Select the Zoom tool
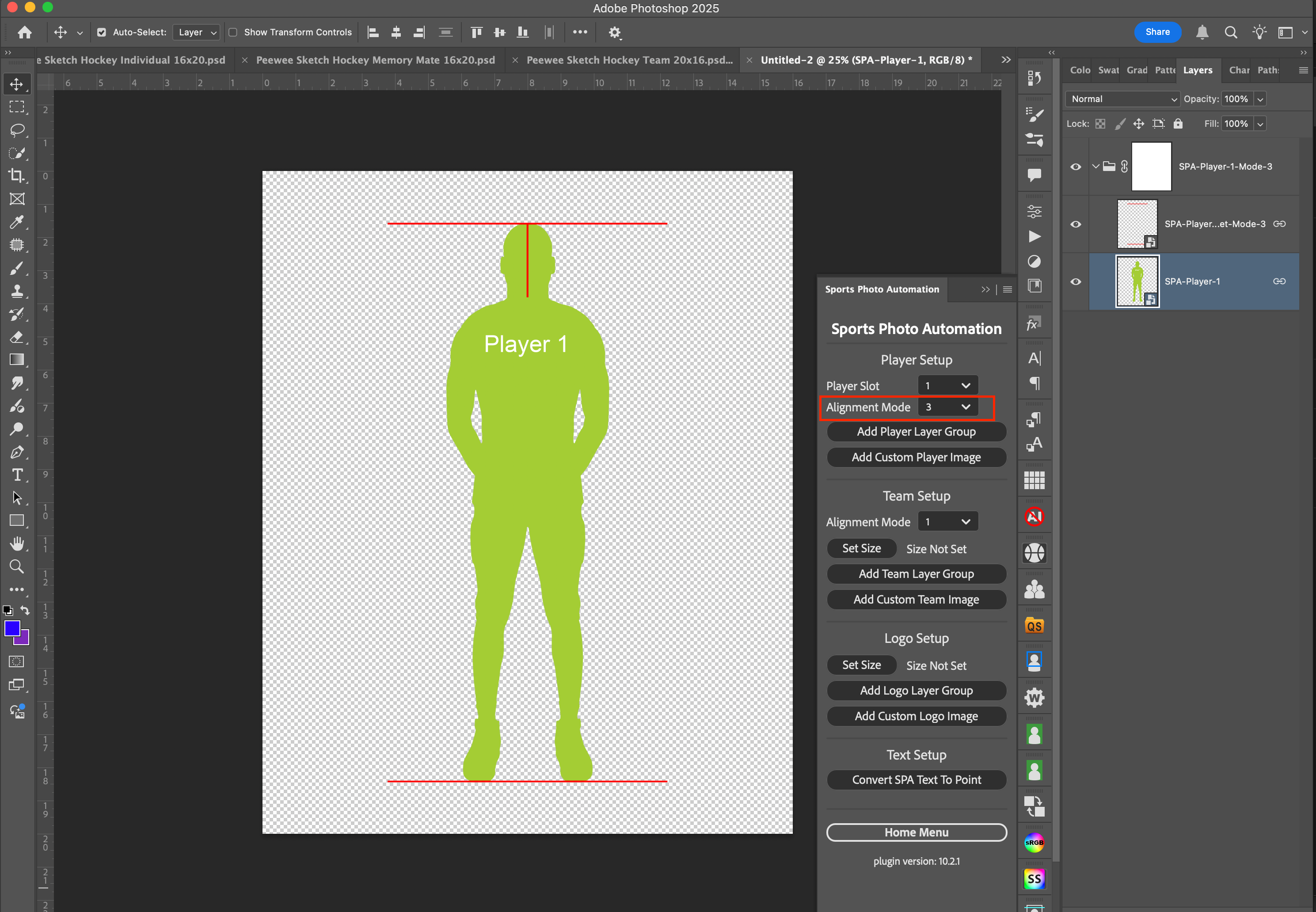 [x=16, y=566]
